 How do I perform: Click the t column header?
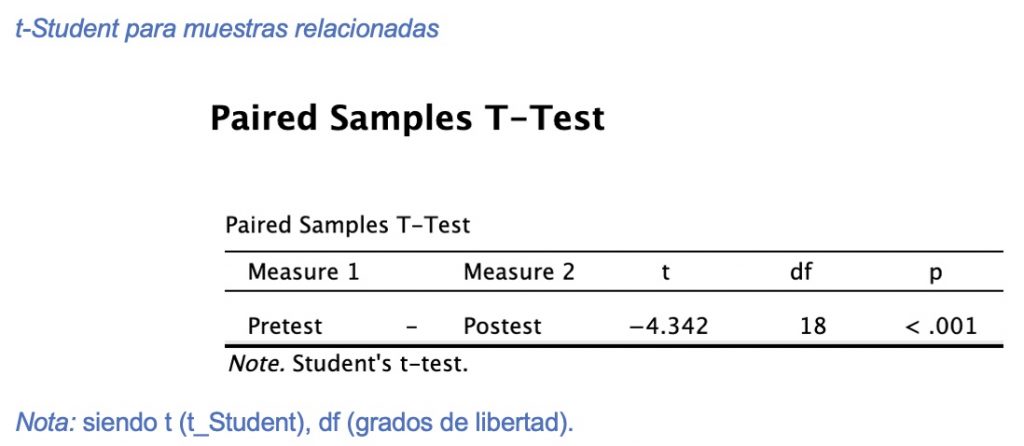[x=668, y=271]
